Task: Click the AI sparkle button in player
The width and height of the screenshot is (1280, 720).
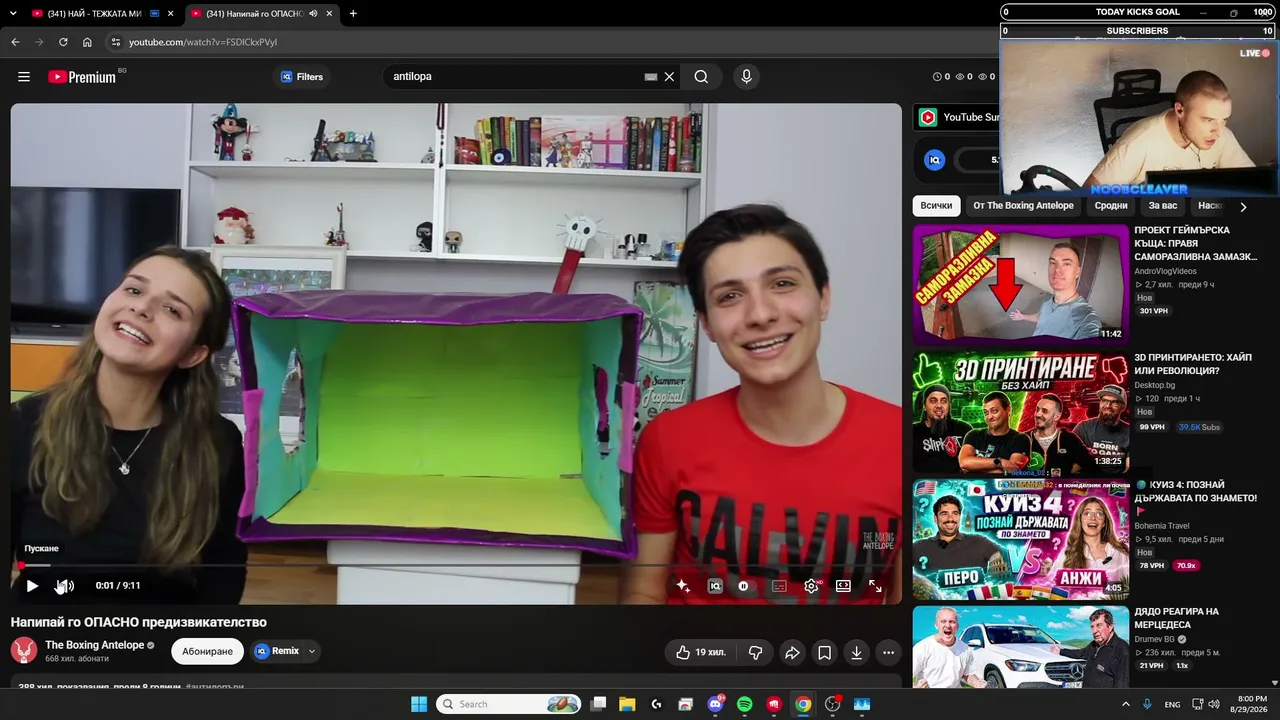Action: 683,586
